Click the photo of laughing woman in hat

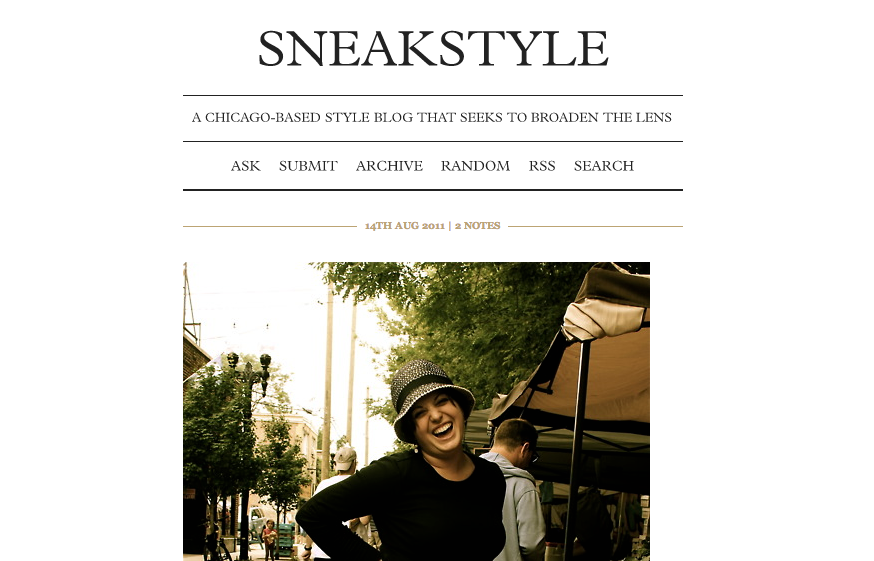(x=416, y=412)
